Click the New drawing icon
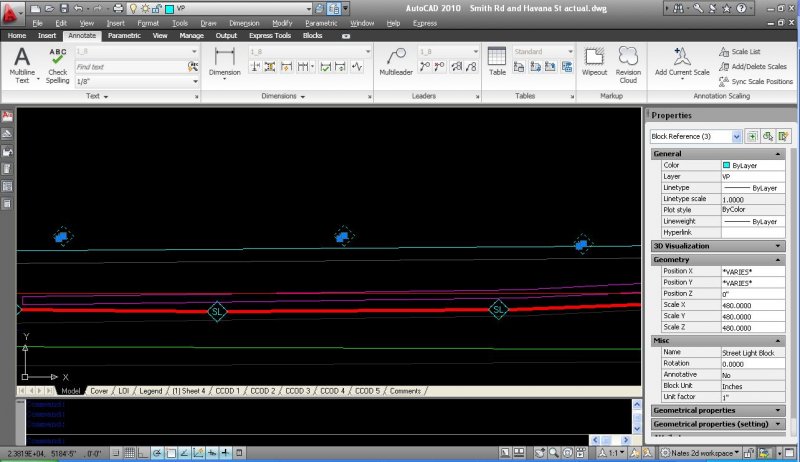This screenshot has height=462, width=800. point(35,9)
